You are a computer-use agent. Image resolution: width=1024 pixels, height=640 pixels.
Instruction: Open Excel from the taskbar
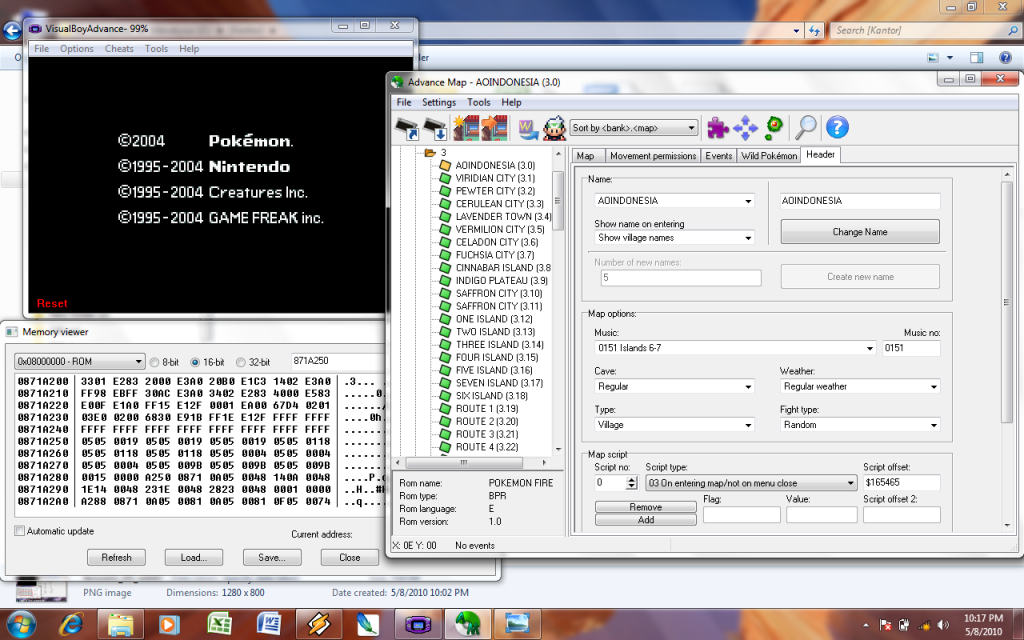219,624
